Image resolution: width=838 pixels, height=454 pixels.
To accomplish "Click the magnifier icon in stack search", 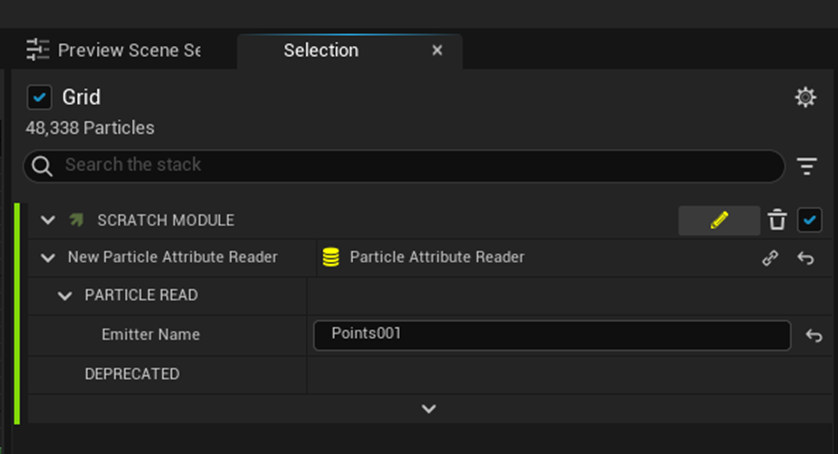I will click(x=42, y=166).
